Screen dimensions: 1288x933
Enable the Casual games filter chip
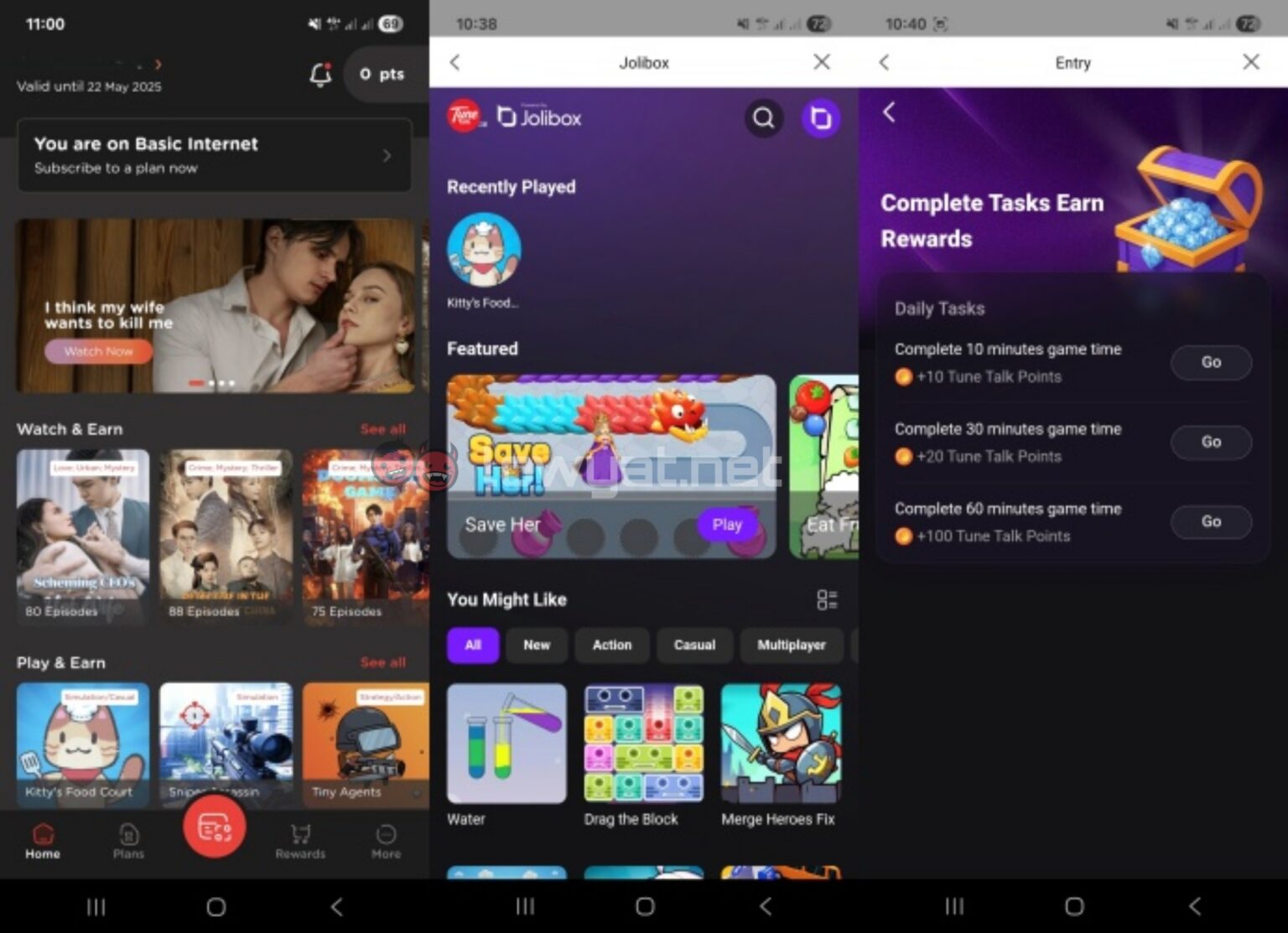694,645
